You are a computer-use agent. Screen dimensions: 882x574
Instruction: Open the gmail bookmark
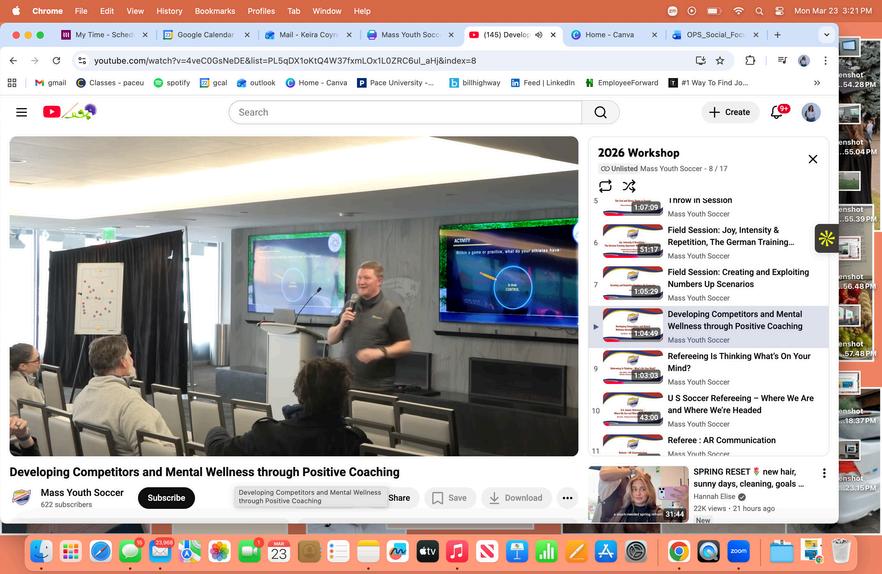pos(51,83)
